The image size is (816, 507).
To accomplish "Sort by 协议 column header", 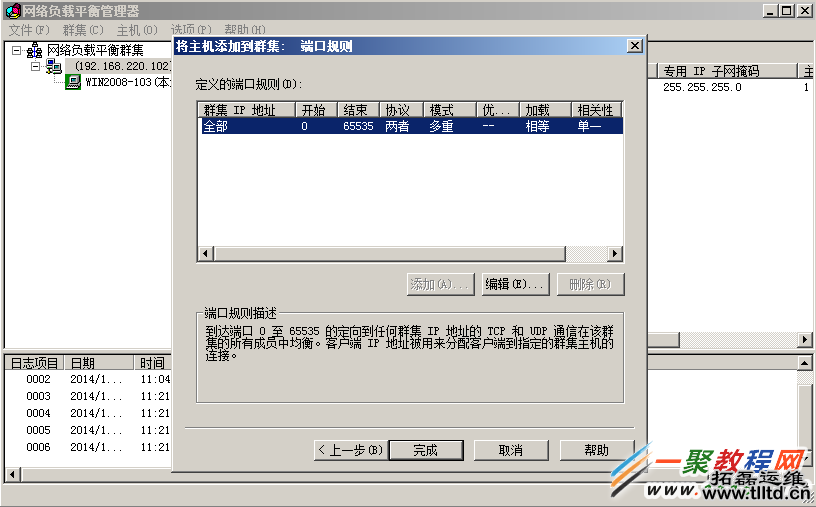I will pos(401,110).
